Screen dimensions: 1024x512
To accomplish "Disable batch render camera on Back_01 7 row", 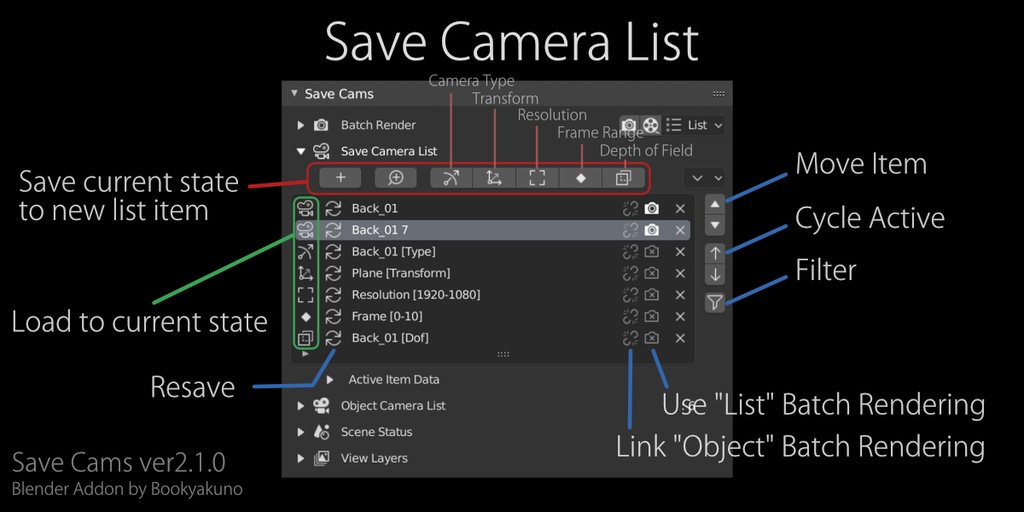I will 651,230.
